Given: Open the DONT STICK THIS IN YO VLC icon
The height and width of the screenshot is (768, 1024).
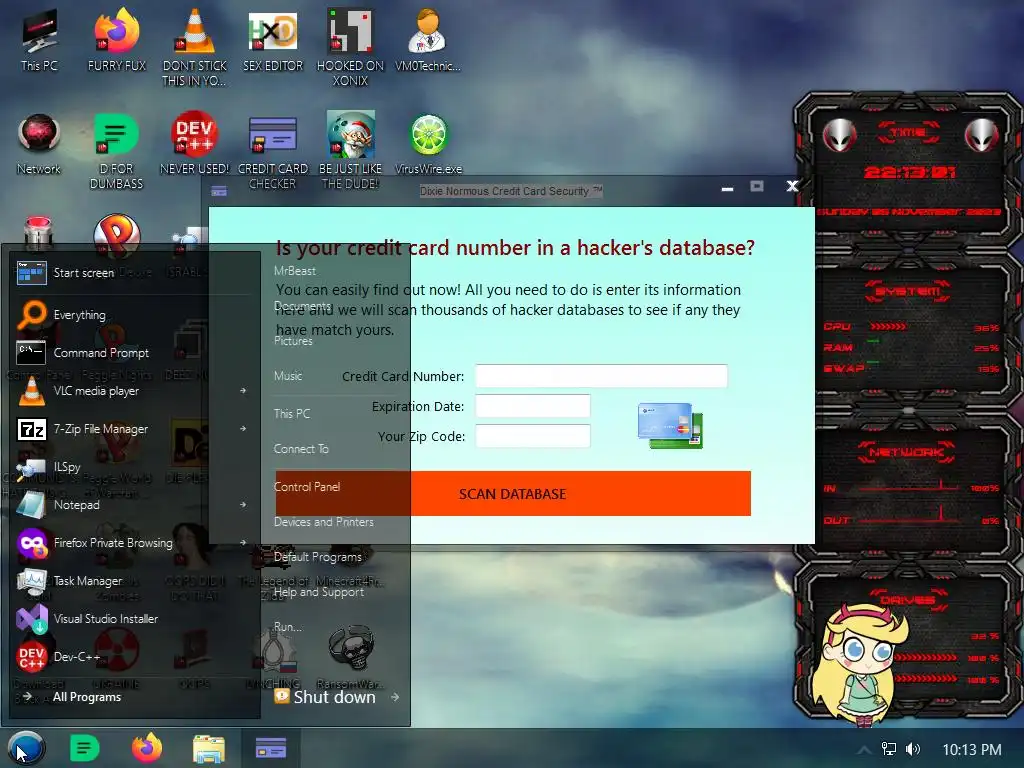Looking at the screenshot, I should click(195, 48).
